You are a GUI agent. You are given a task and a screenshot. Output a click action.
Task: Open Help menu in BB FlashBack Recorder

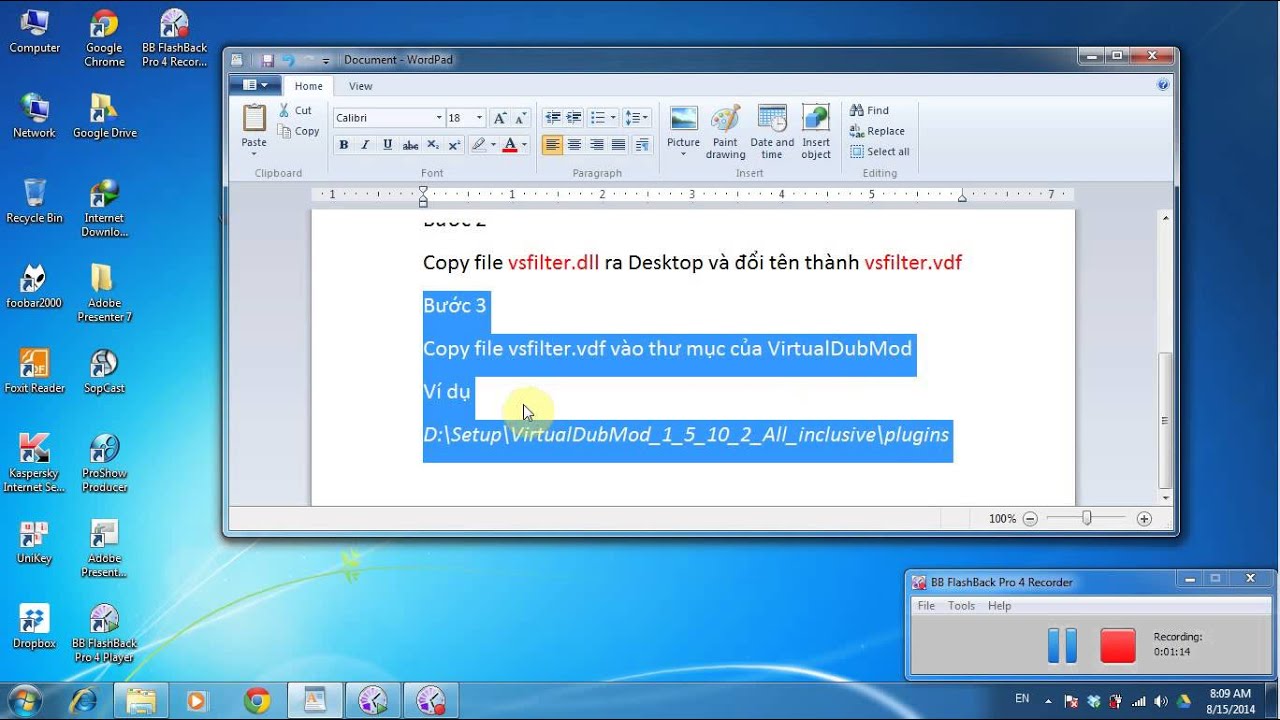coord(999,606)
